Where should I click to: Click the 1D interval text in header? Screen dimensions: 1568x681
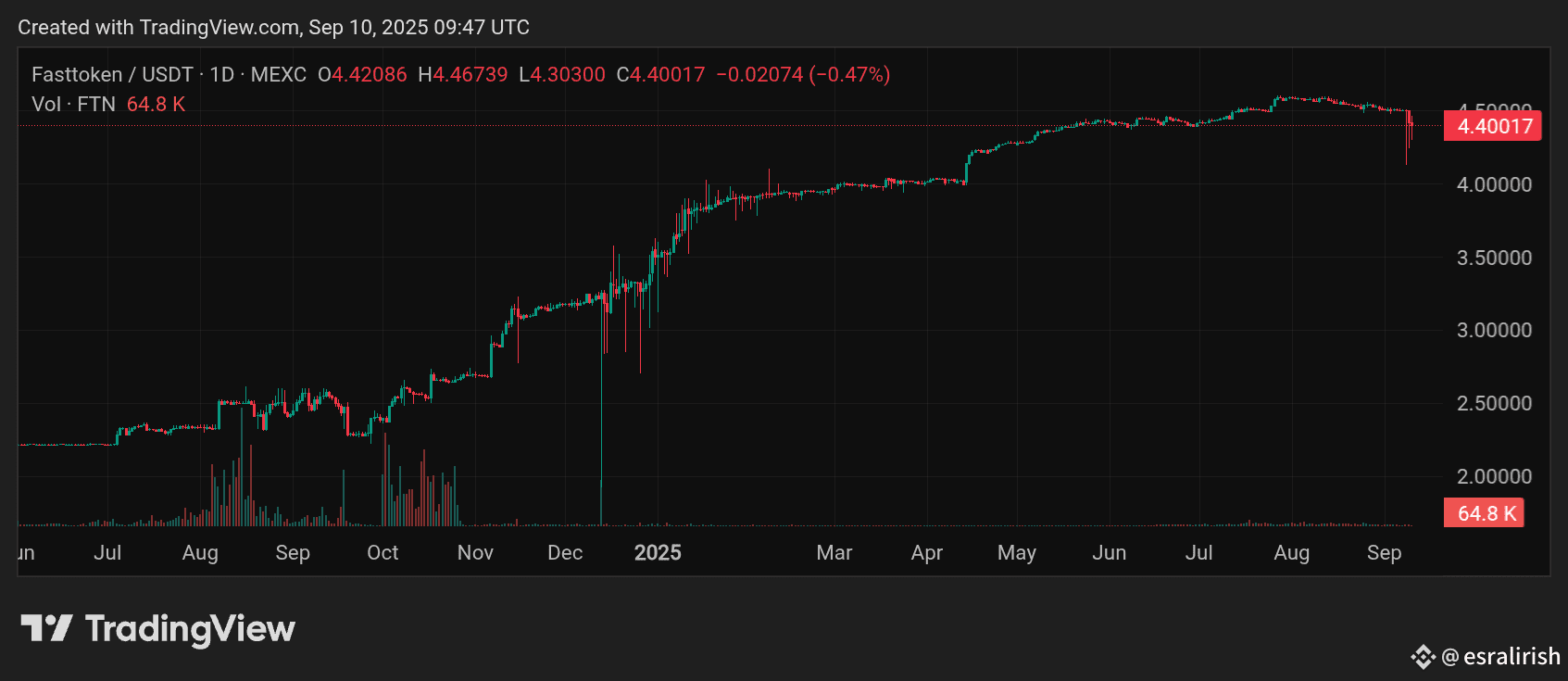tap(222, 74)
